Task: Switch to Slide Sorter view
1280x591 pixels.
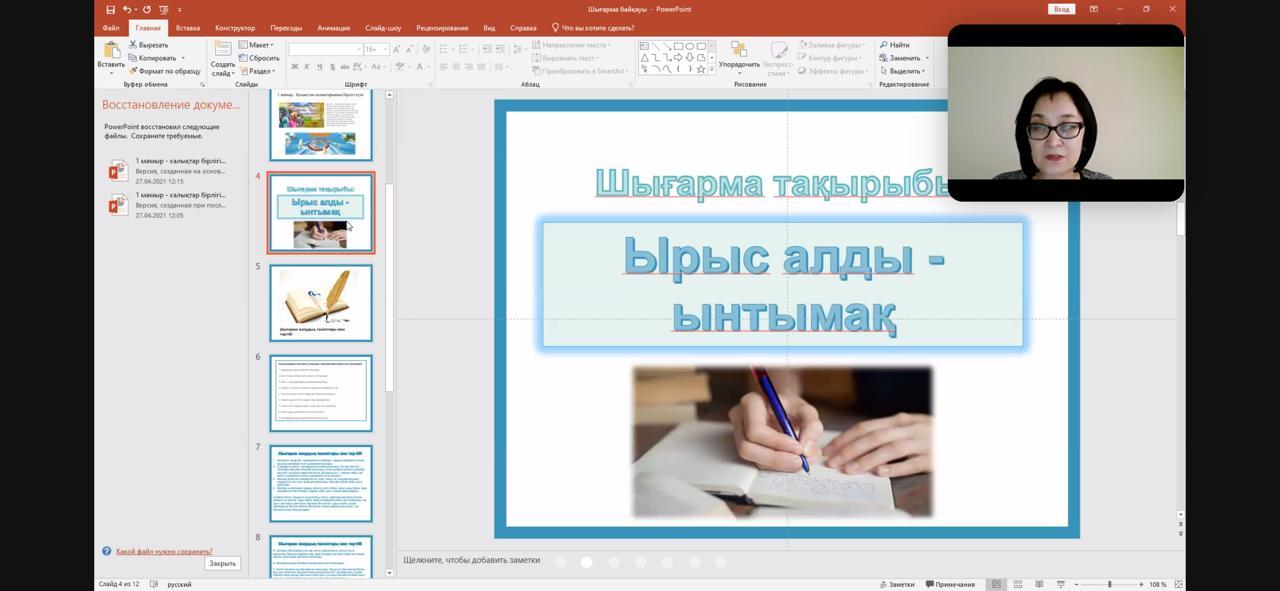Action: [1017, 584]
